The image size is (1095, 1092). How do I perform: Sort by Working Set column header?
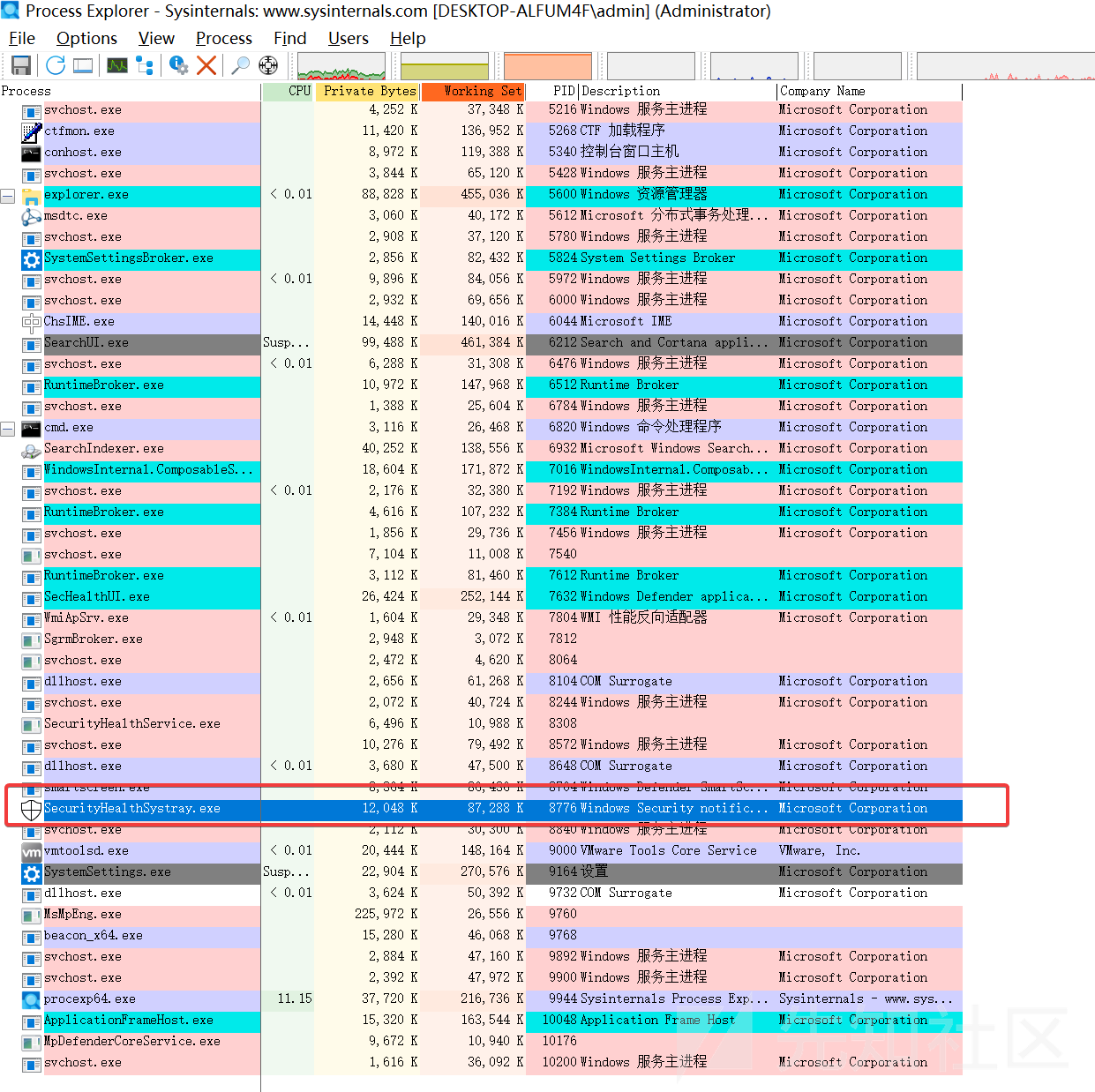click(x=473, y=91)
